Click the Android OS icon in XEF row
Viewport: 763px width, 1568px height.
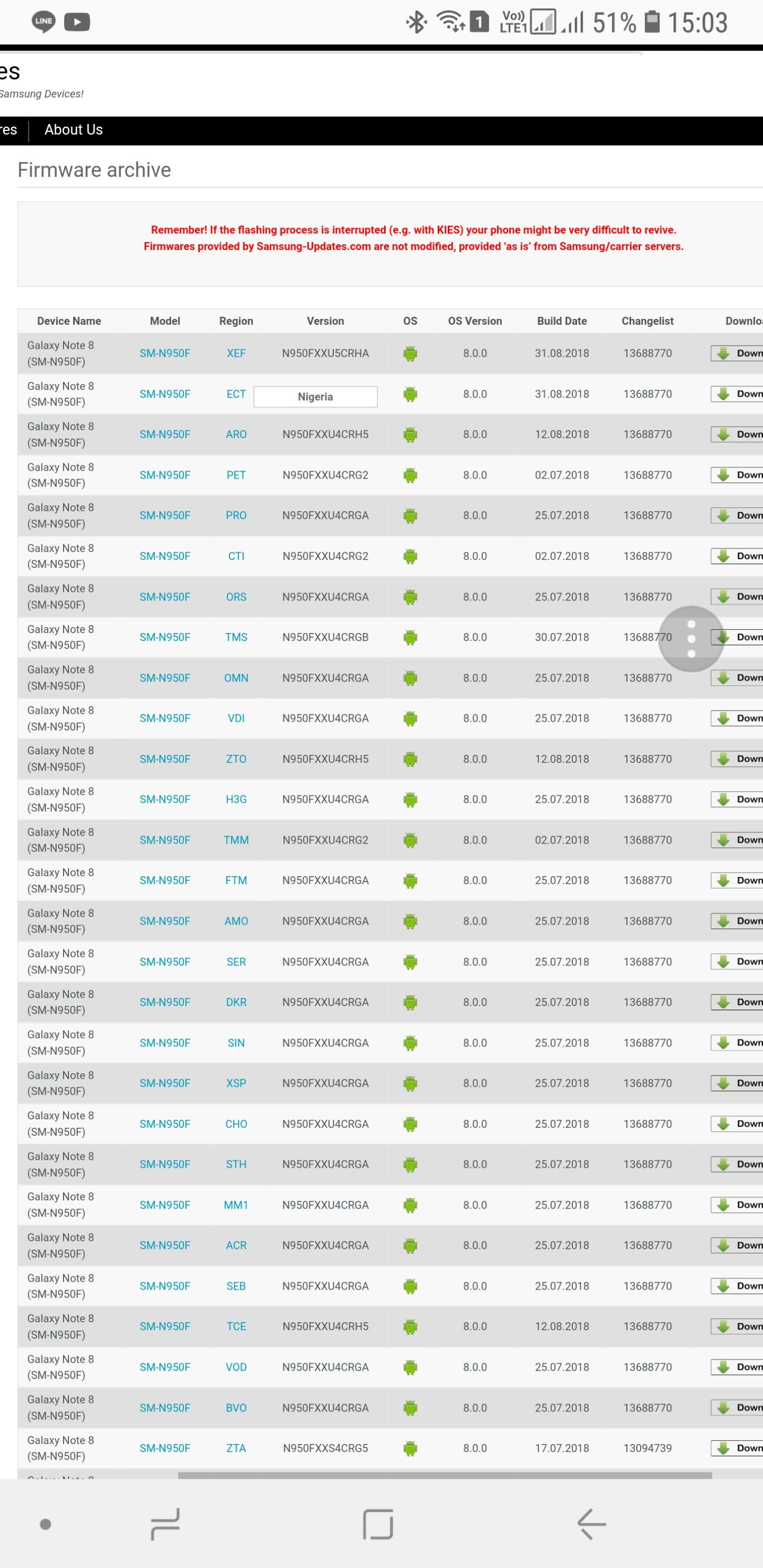point(410,354)
